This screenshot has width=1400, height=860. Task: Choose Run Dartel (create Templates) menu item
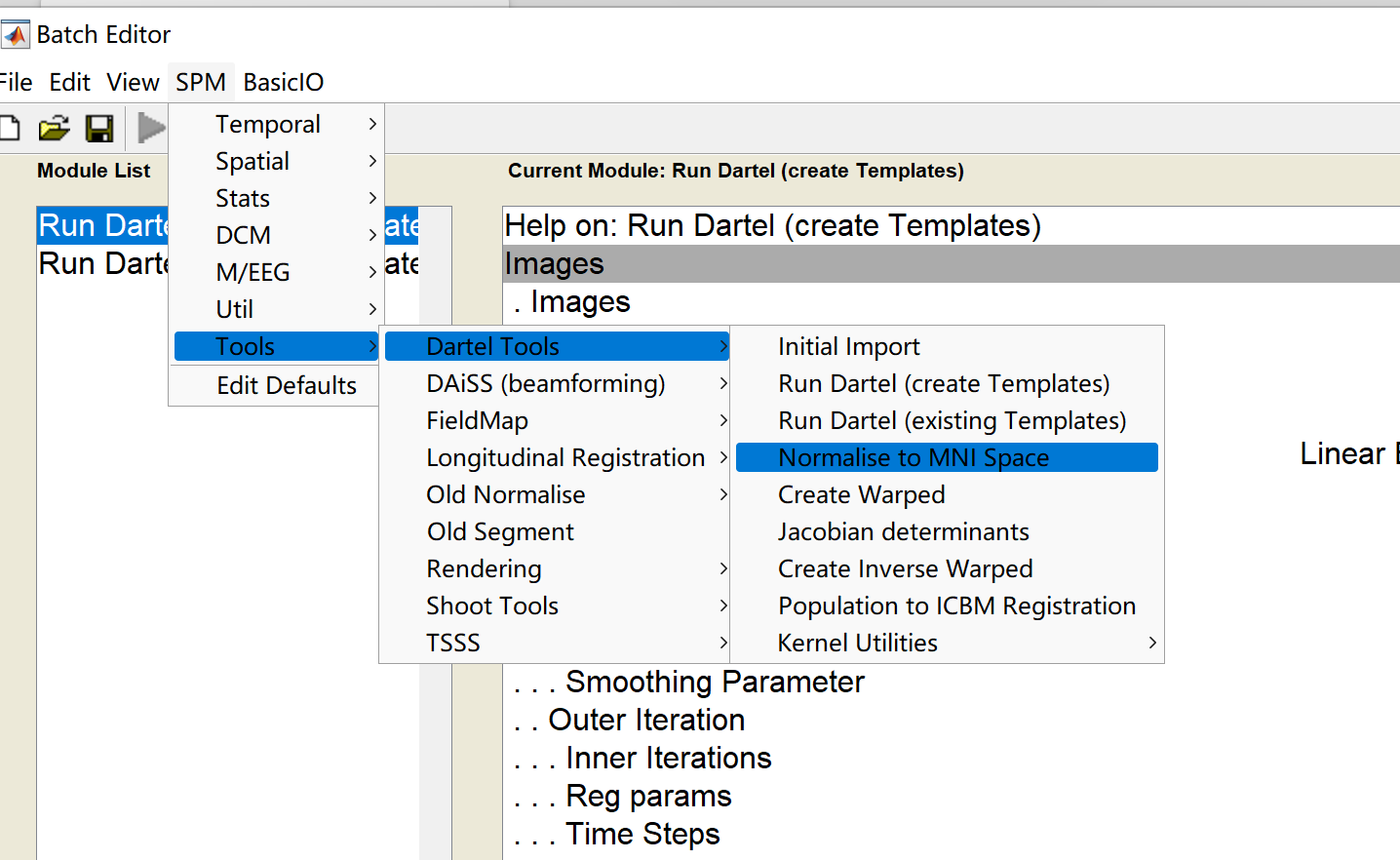point(947,383)
